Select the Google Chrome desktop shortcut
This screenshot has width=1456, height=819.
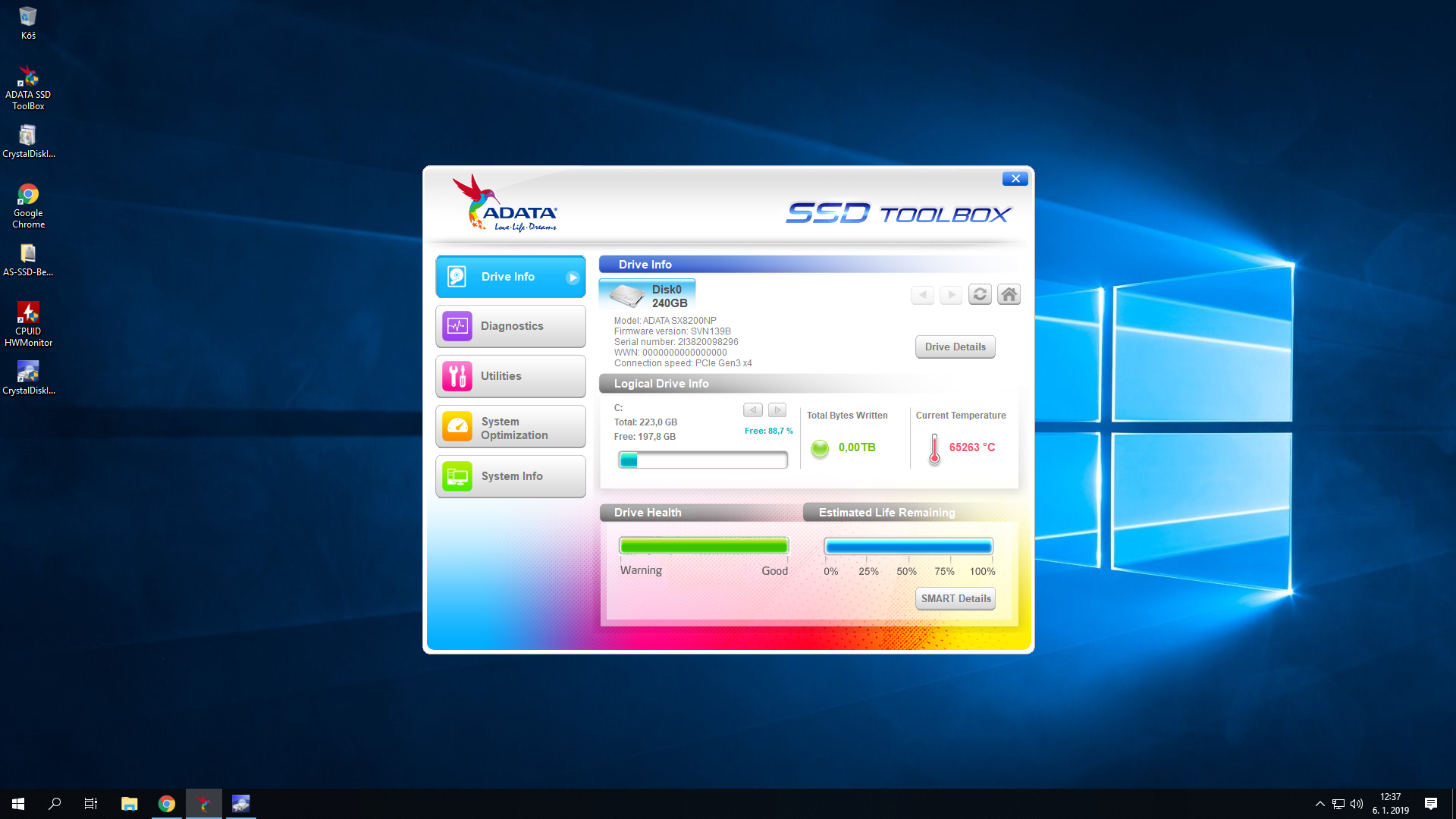coord(28,206)
